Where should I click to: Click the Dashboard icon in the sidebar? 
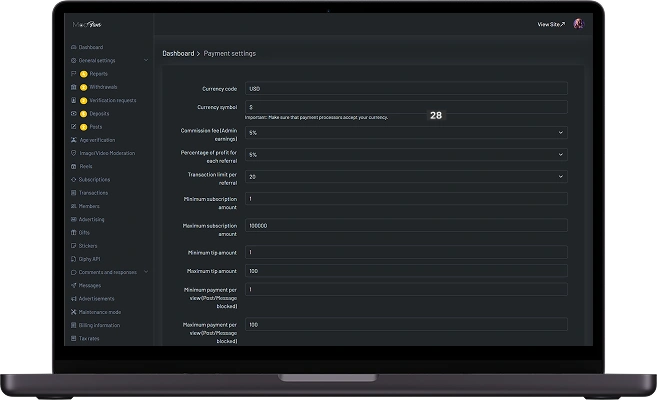(x=74, y=47)
